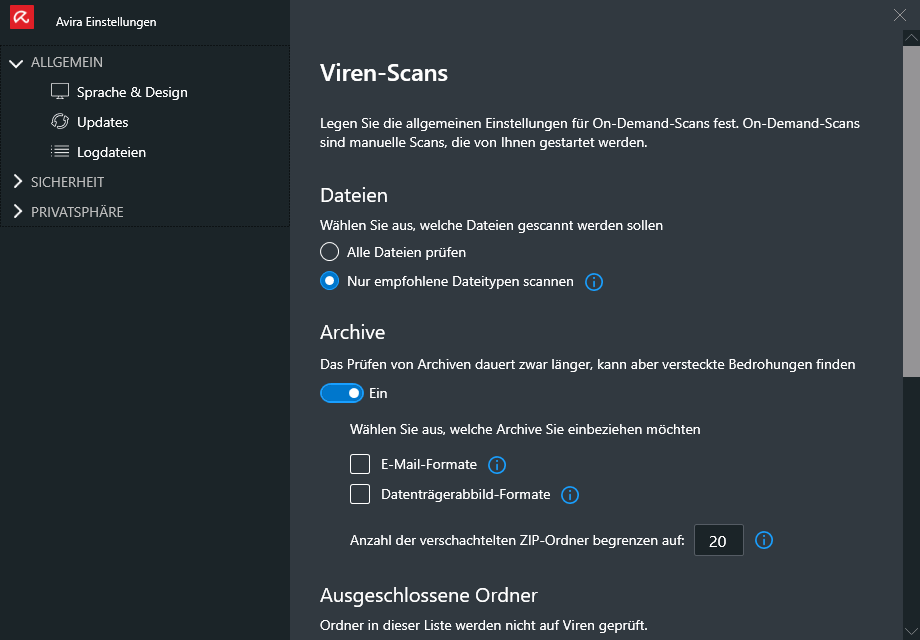Click the list icon beside Logdateien

pyautogui.click(x=60, y=151)
